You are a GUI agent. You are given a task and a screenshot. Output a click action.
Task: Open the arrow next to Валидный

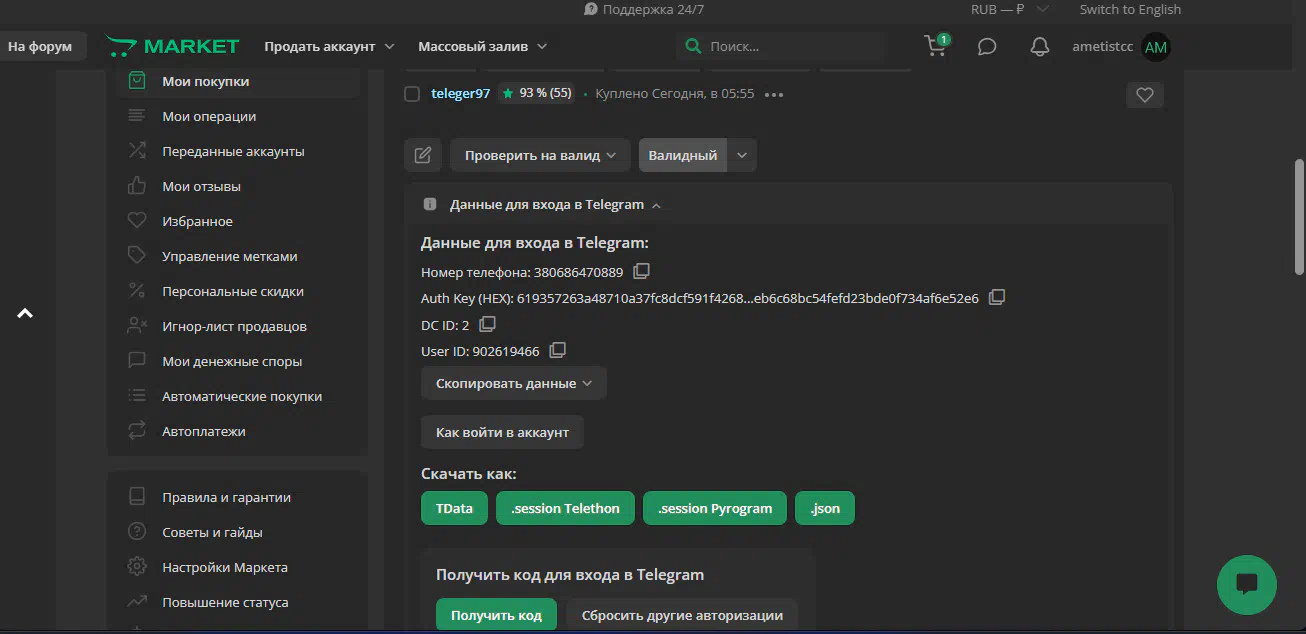[x=742, y=155]
